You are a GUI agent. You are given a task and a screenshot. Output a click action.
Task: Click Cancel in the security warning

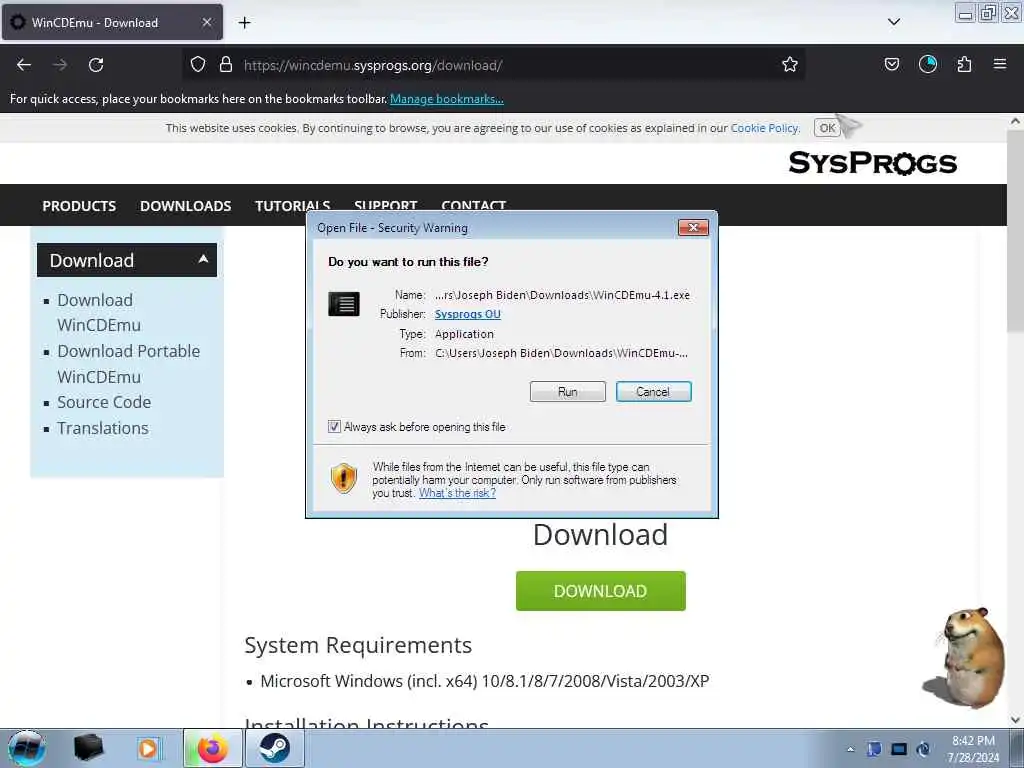[653, 392]
